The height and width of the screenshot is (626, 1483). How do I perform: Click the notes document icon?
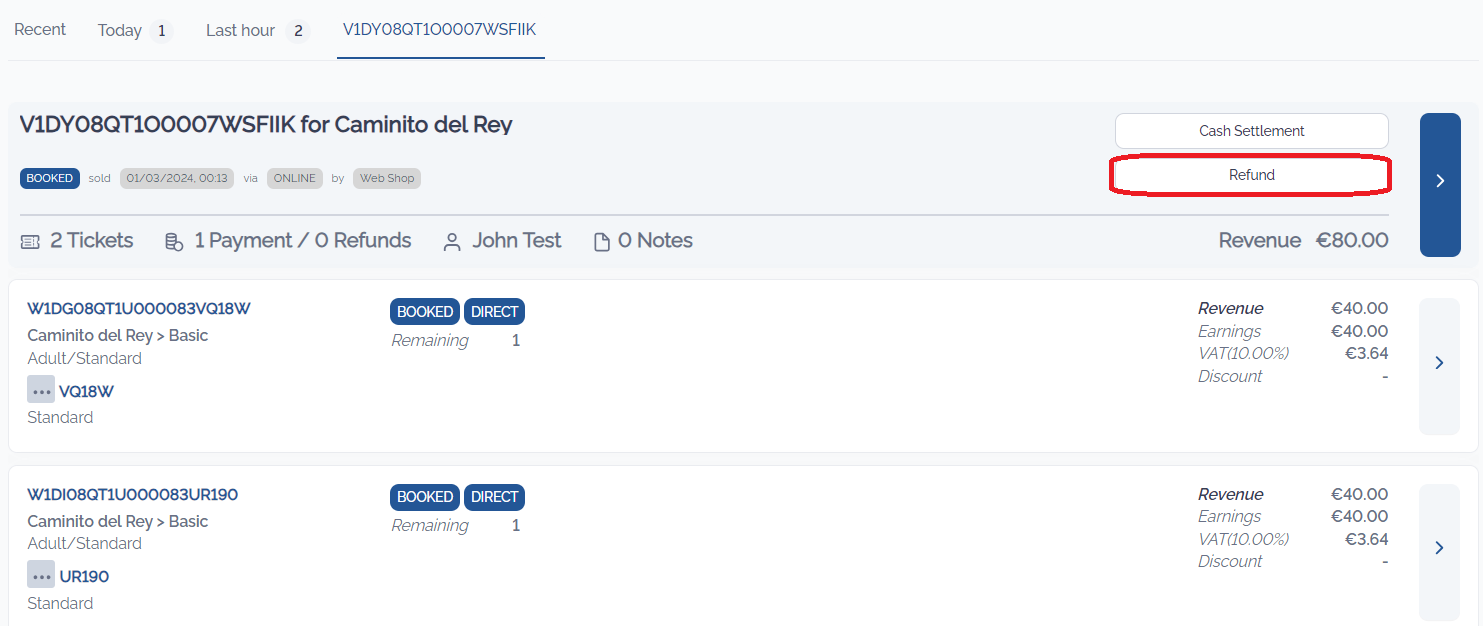point(602,241)
